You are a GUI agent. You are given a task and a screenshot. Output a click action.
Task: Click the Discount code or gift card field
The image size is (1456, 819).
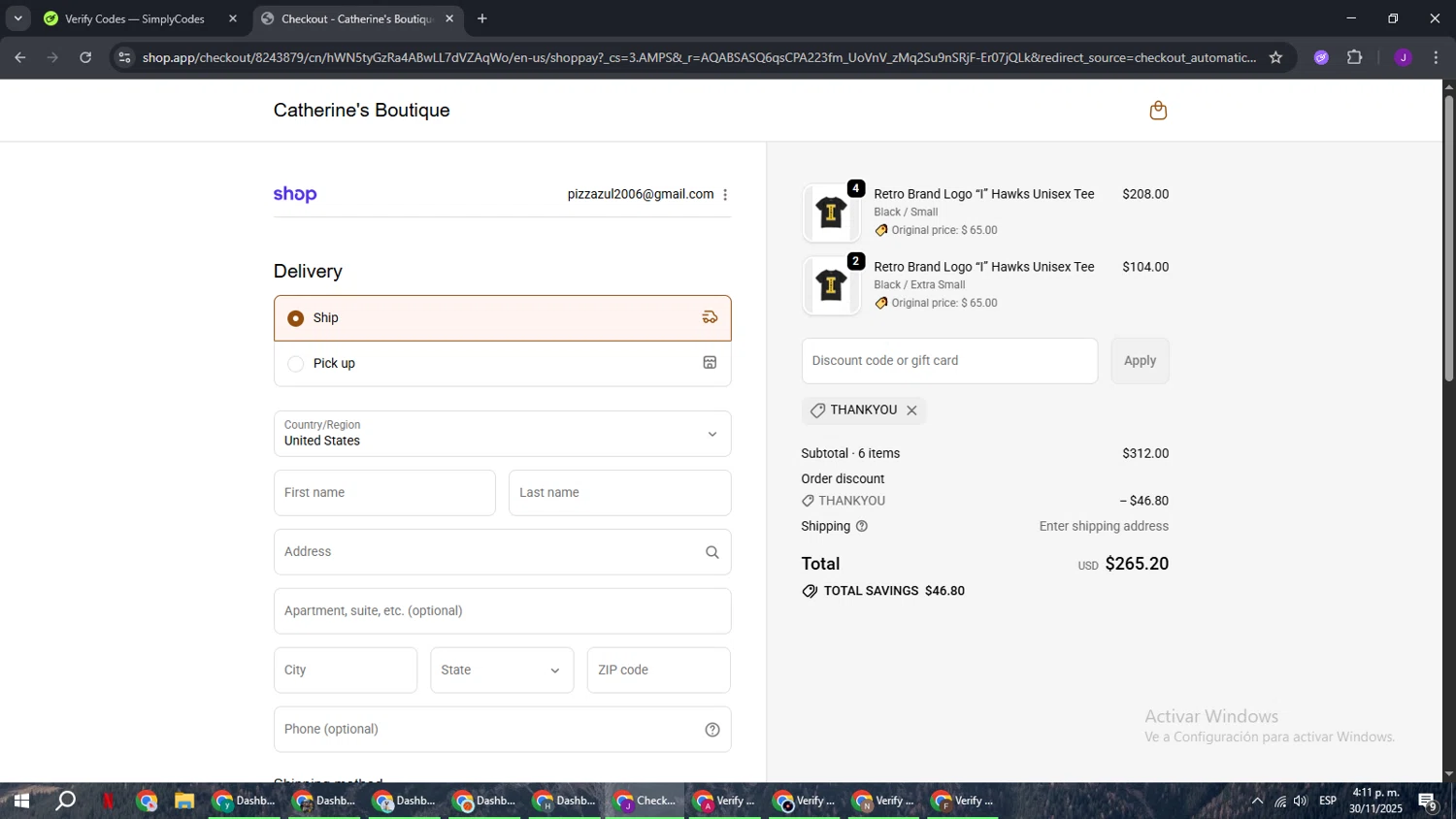point(949,361)
